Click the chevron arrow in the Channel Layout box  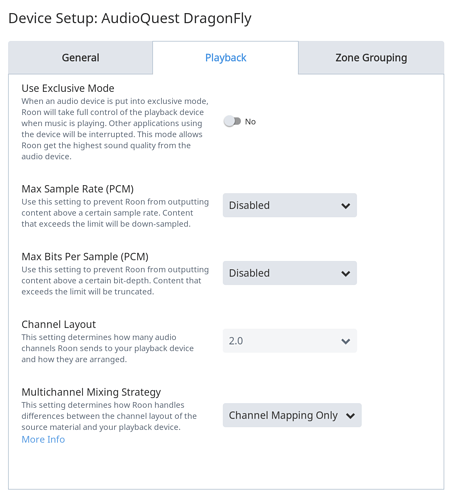click(x=346, y=341)
